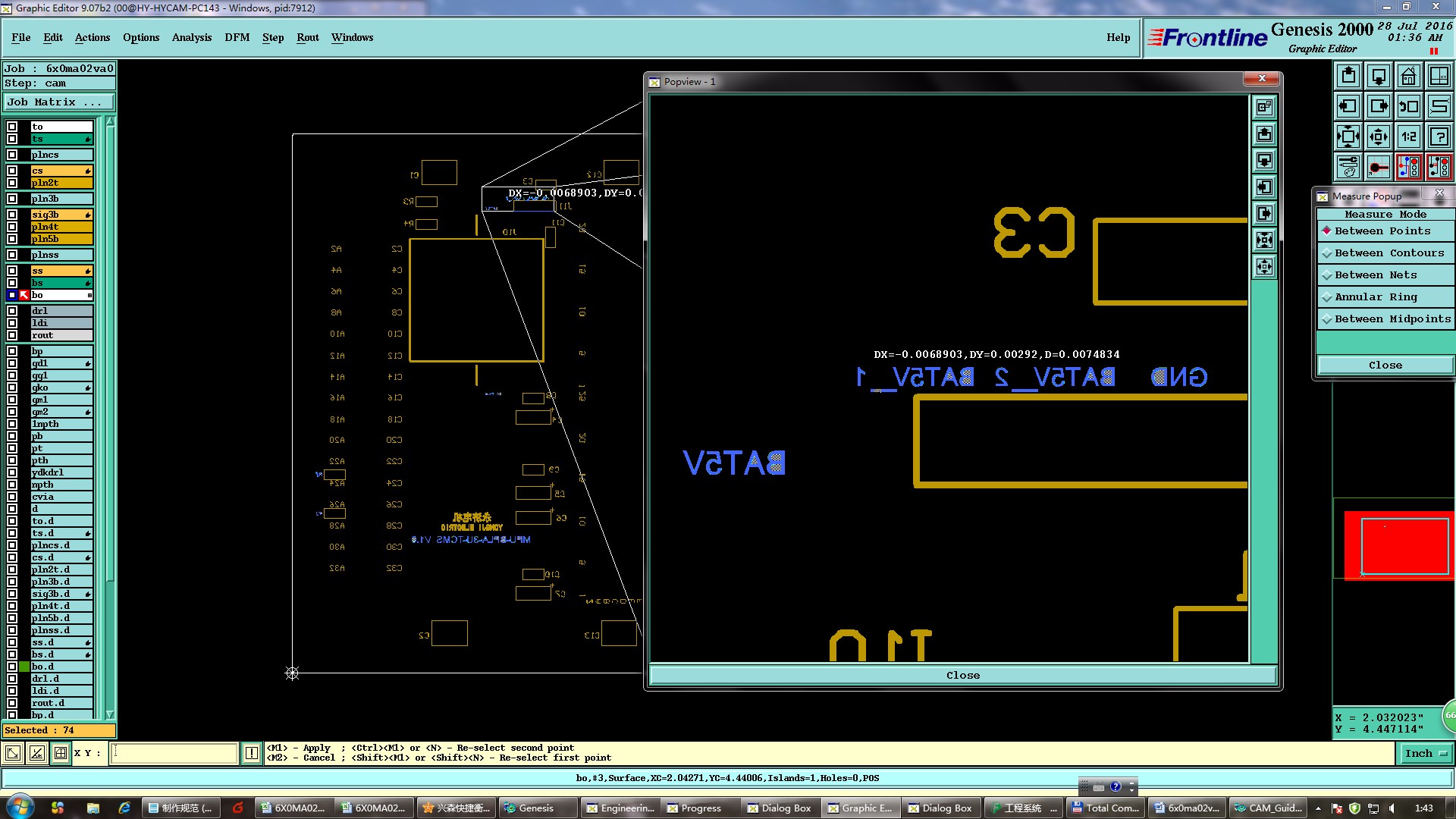Open the Analysis menu
This screenshot has width=1456, height=819.
[191, 37]
